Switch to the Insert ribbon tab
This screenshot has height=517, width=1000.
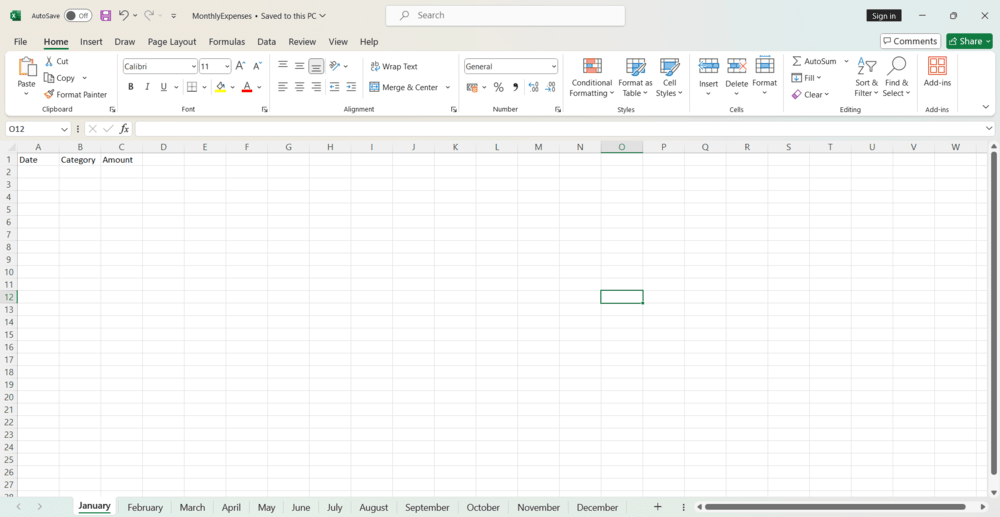91,41
